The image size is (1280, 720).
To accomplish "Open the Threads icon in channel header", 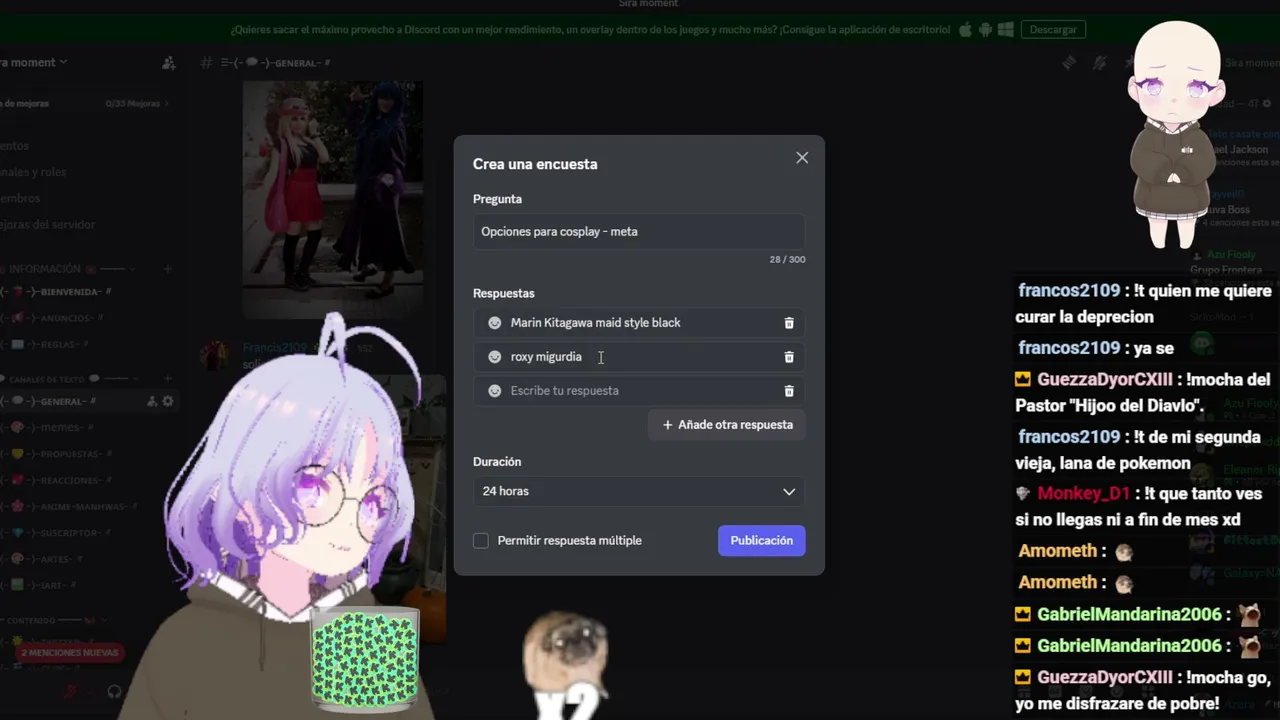I will (1069, 63).
